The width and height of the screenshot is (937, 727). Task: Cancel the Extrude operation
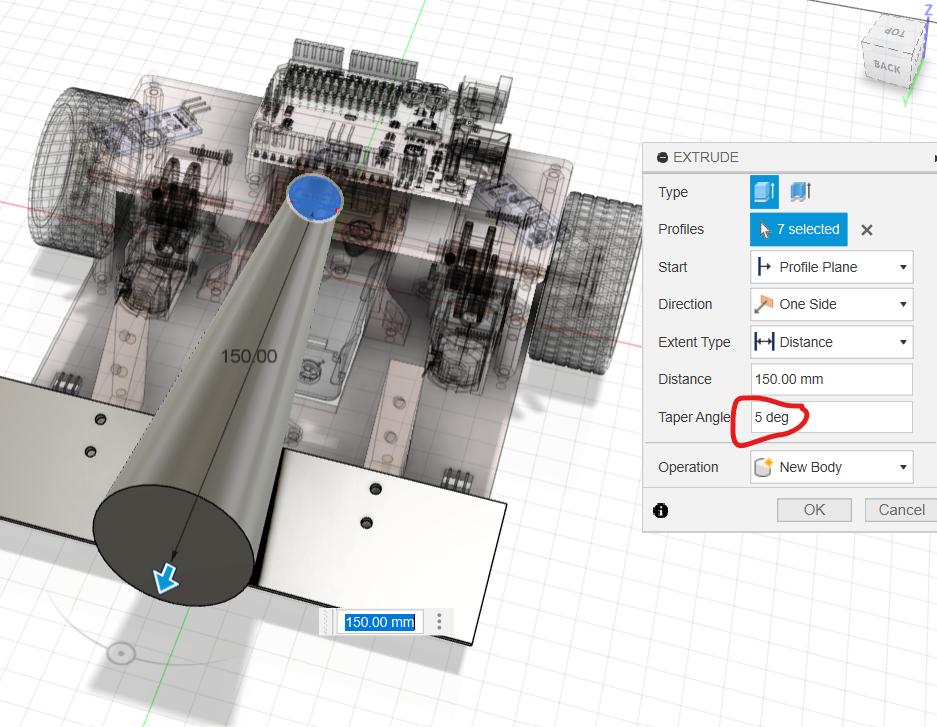point(900,510)
